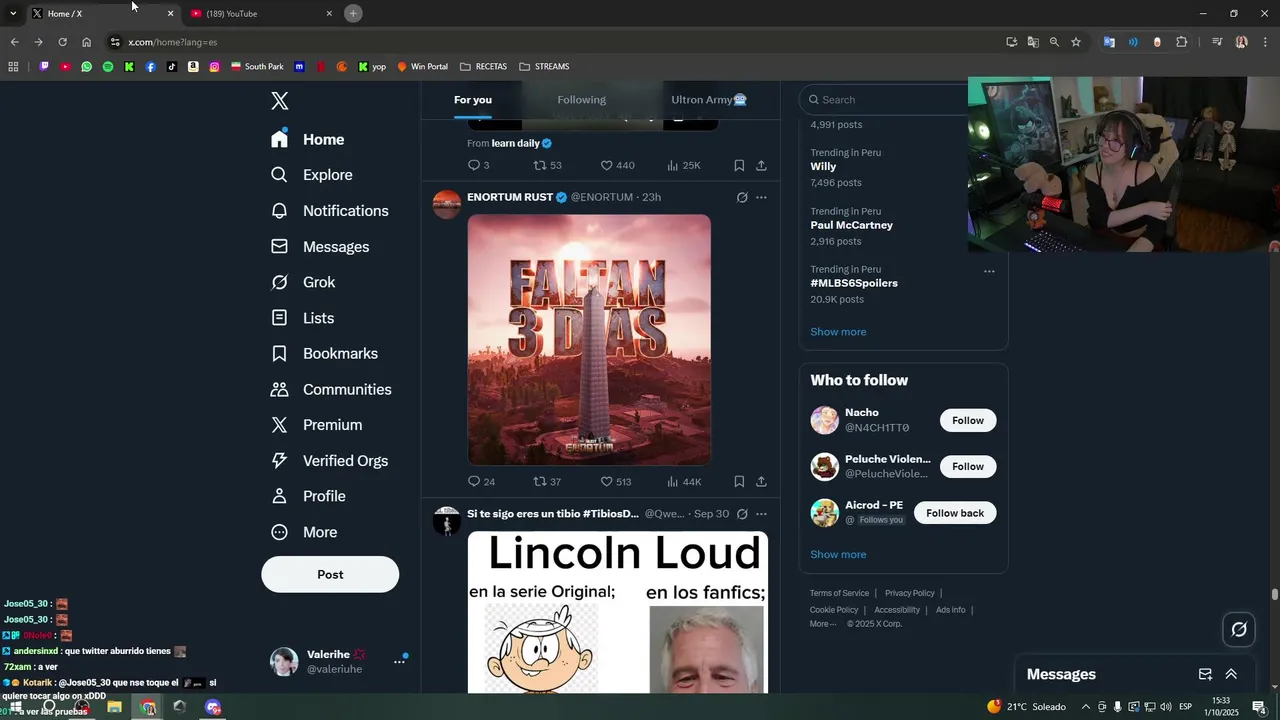Click the X search field
The image size is (1280, 720).
click(x=885, y=100)
